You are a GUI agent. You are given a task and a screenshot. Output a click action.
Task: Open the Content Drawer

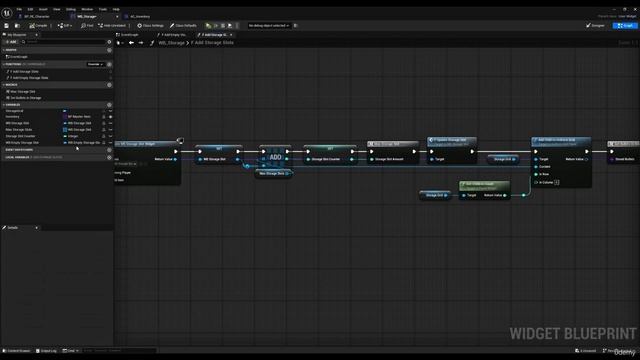pos(17,351)
